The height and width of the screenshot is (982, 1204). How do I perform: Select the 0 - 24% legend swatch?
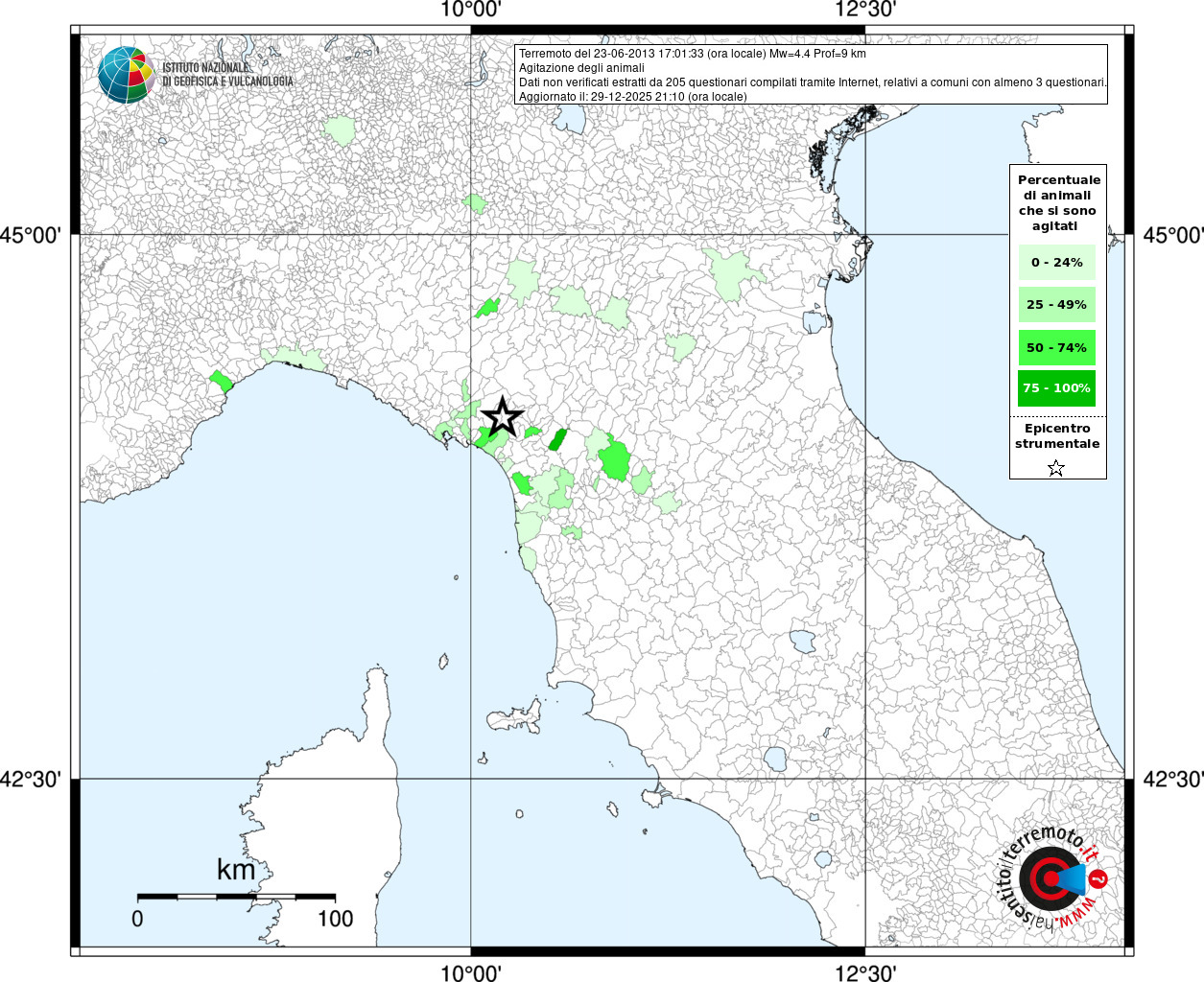(1056, 262)
